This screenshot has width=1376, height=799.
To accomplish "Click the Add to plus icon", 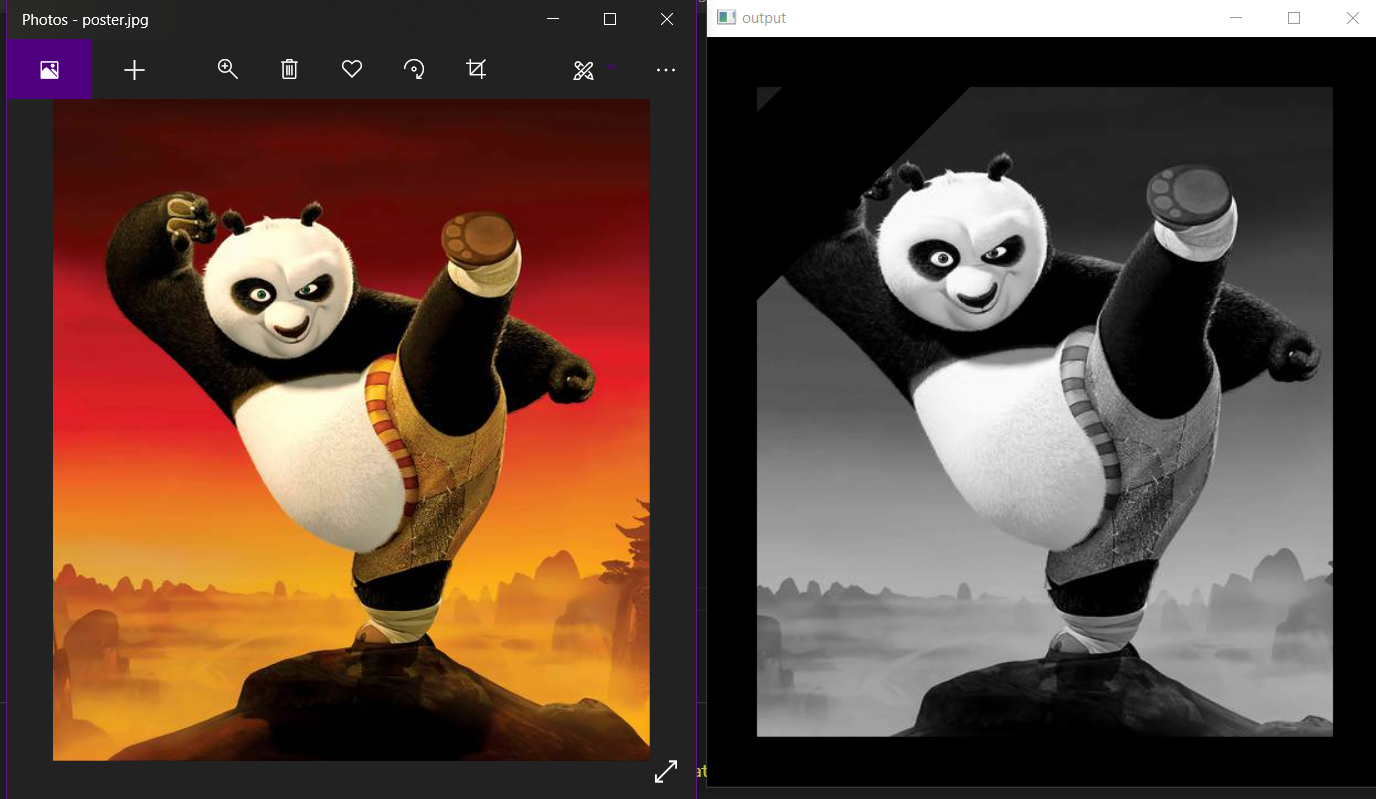I will [x=134, y=69].
